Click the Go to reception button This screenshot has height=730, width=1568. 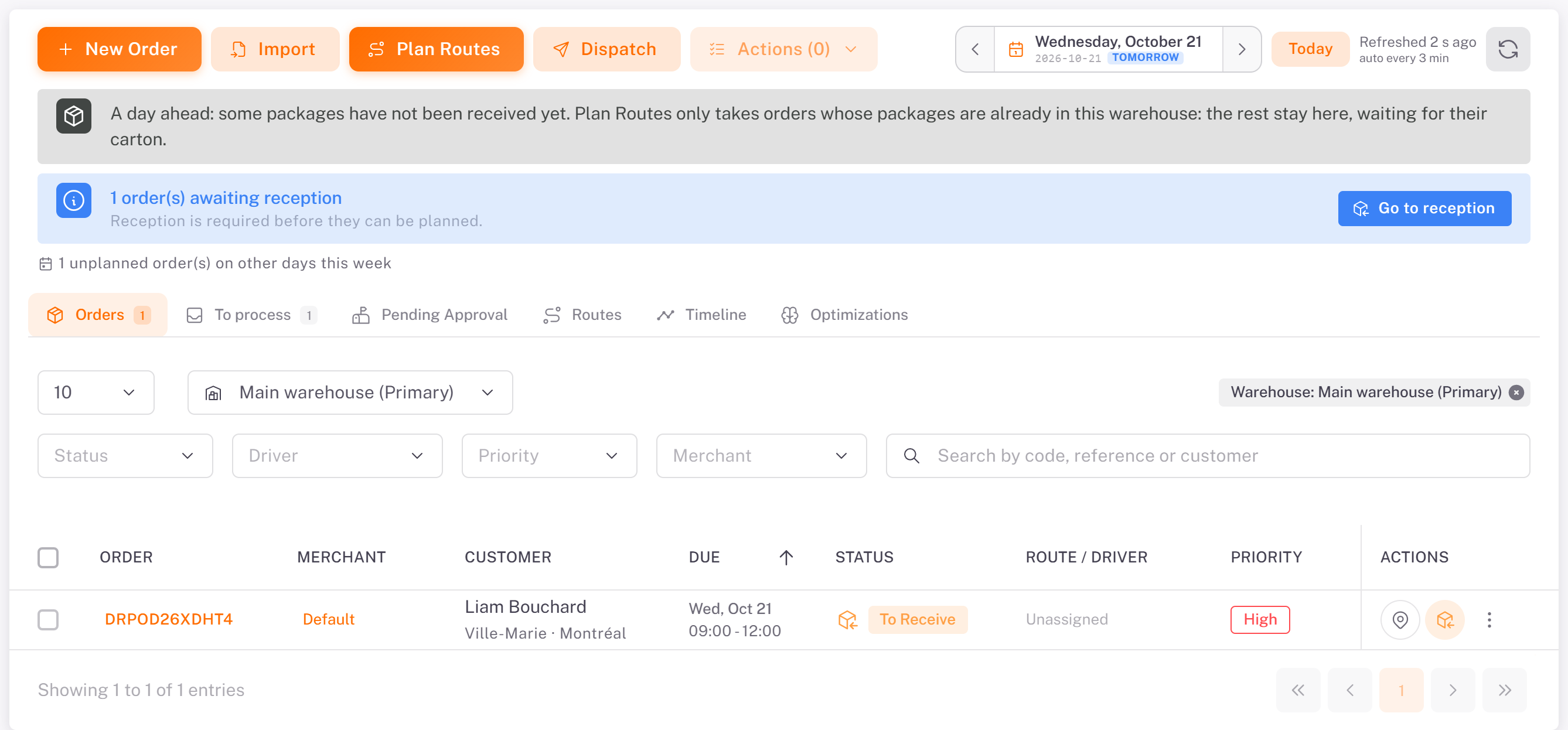pos(1424,208)
